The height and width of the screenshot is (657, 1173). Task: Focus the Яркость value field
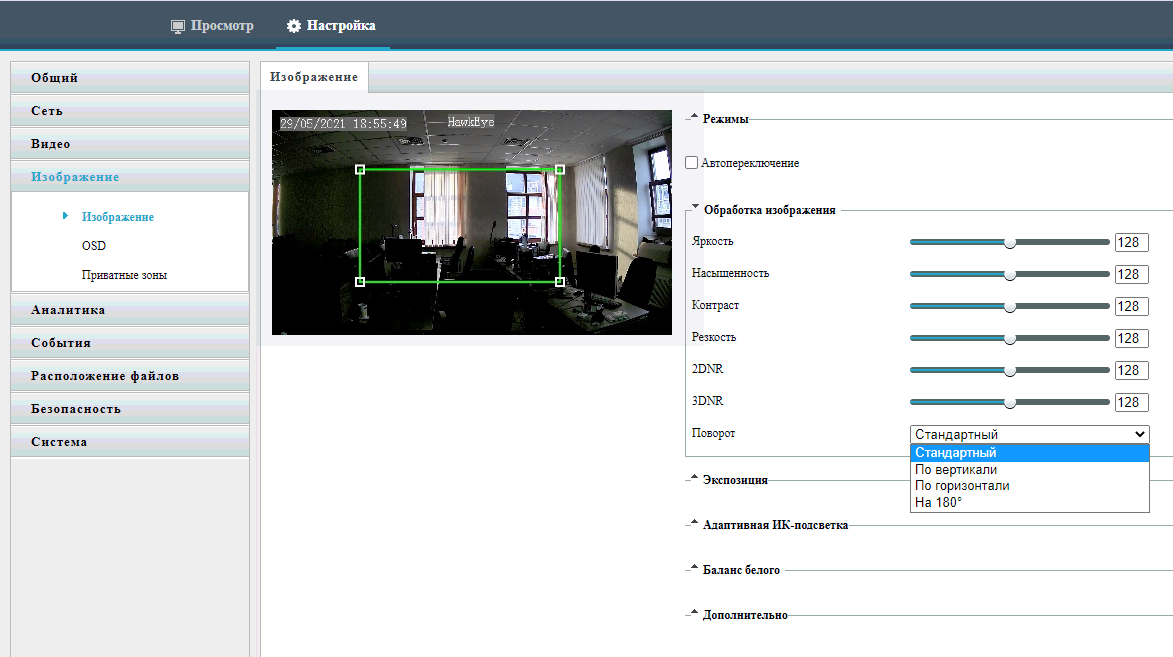tap(1131, 242)
